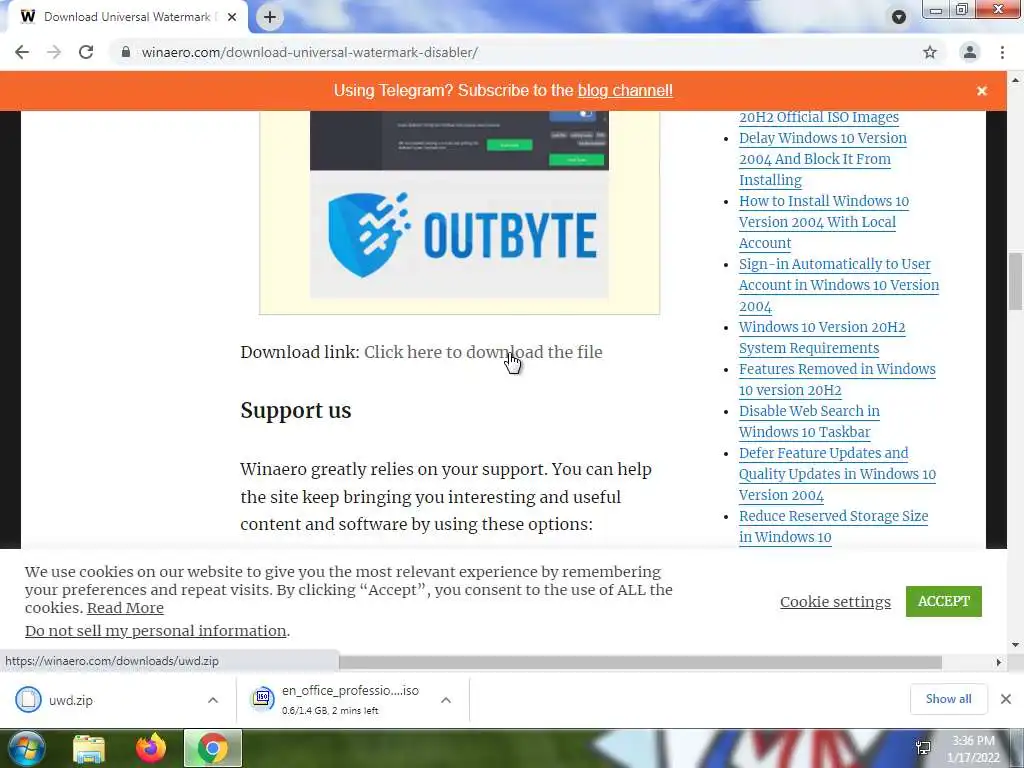
Task: Click here to download the file
Action: 483,352
